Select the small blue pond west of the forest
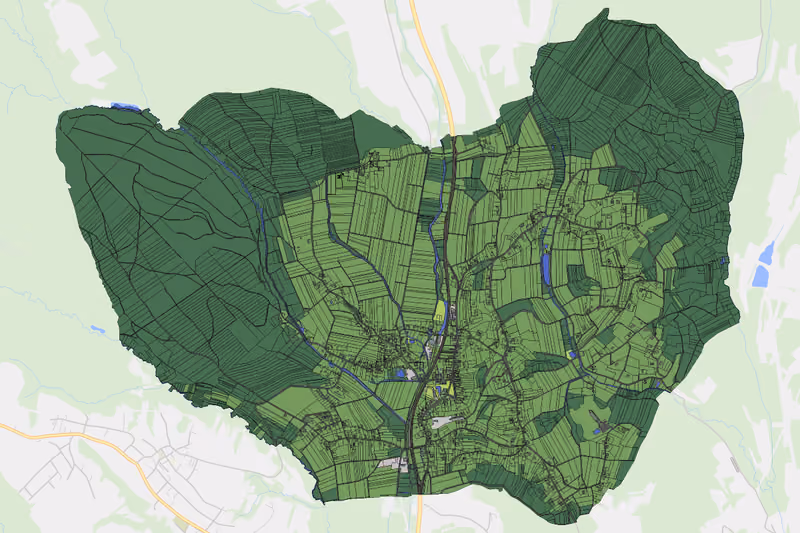This screenshot has height=533, width=800. click(97, 329)
